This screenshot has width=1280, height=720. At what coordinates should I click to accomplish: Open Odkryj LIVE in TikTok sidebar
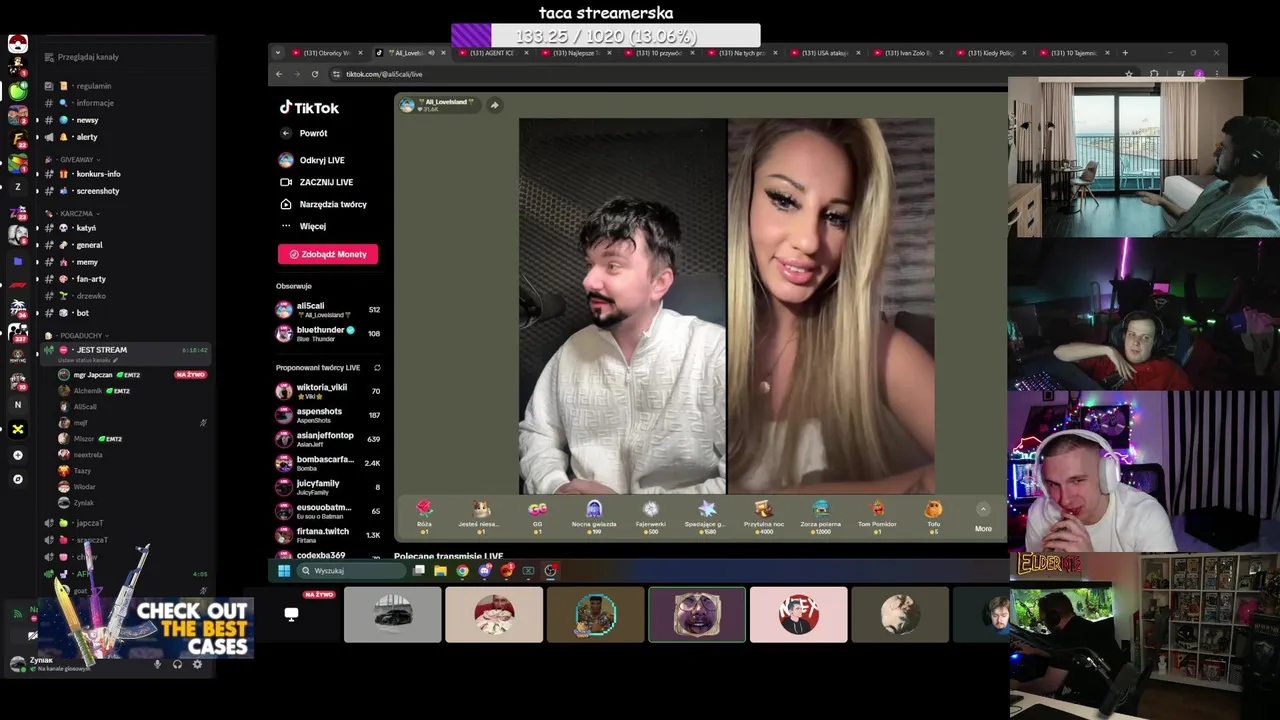312,160
